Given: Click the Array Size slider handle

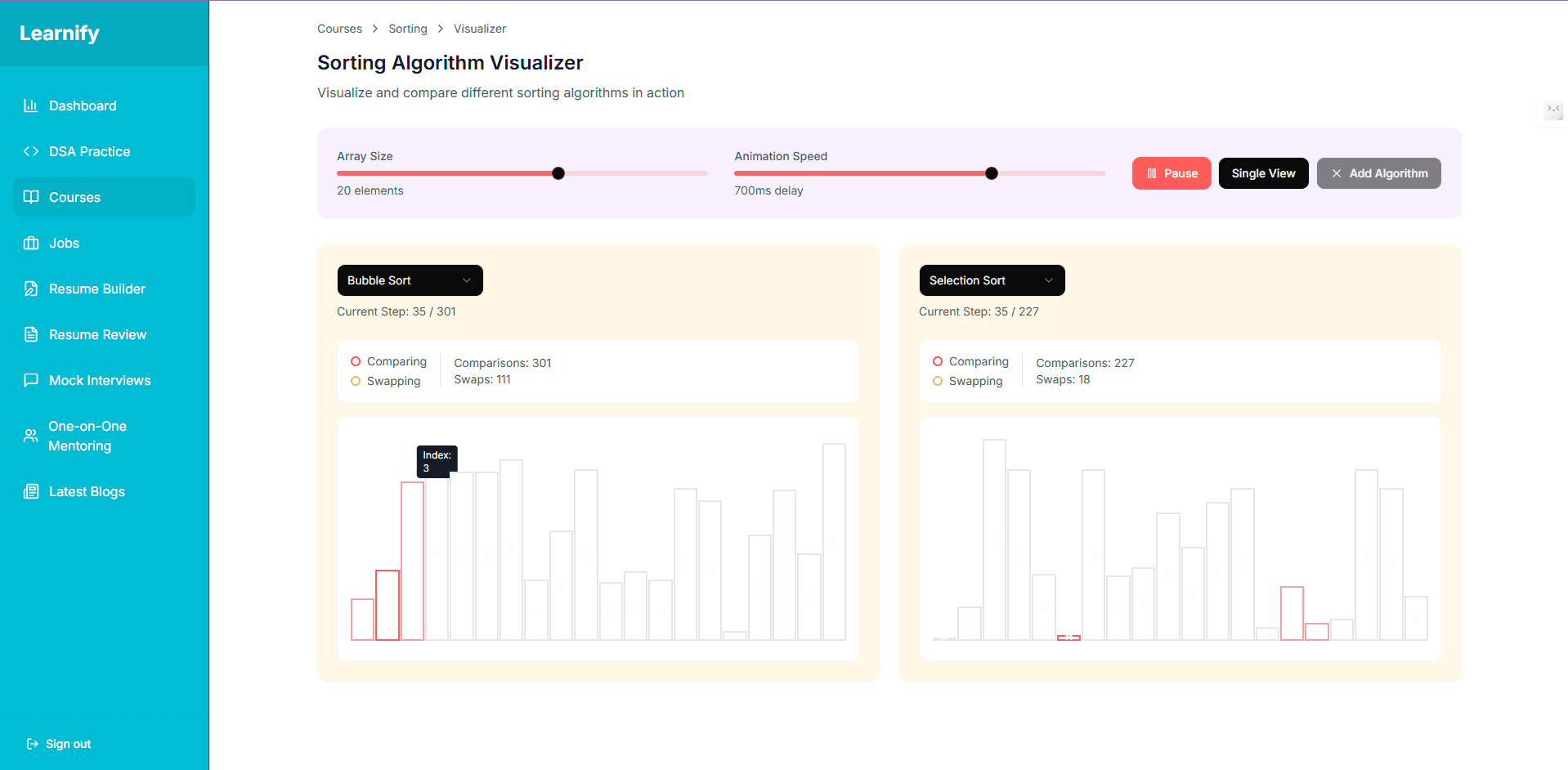Looking at the screenshot, I should 558,173.
